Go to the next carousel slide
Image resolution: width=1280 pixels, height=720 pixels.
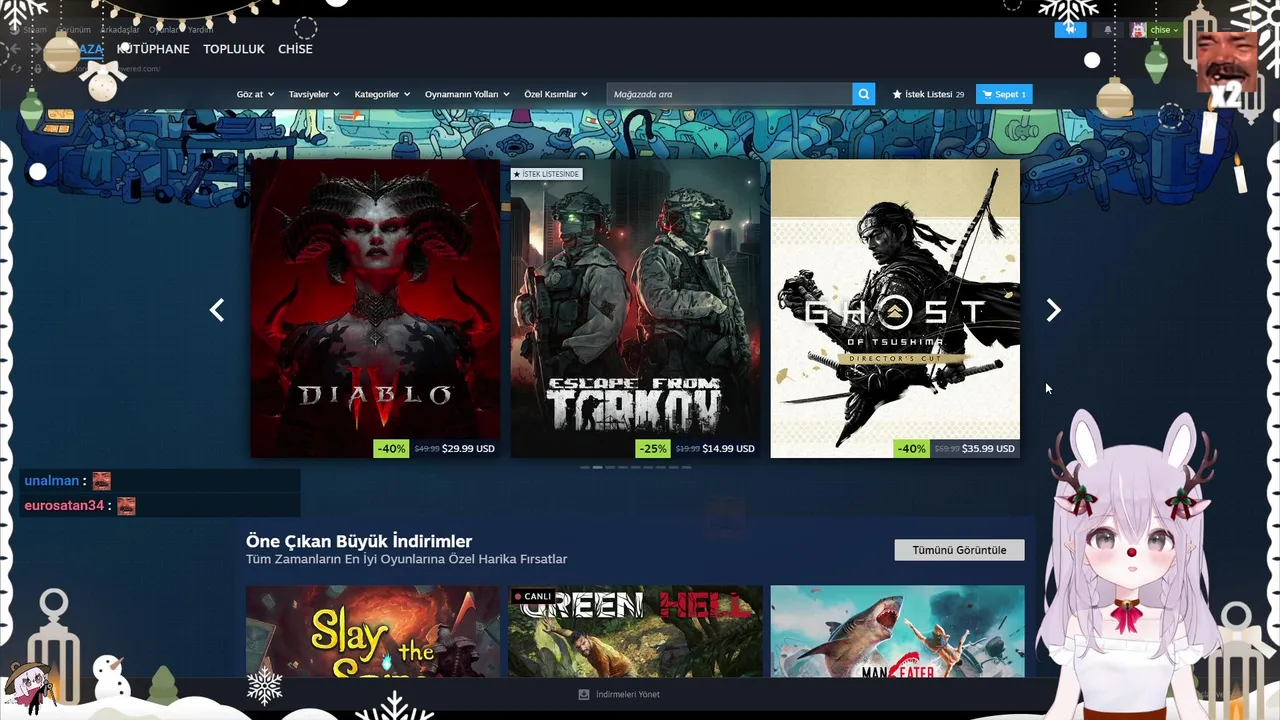click(x=1053, y=310)
